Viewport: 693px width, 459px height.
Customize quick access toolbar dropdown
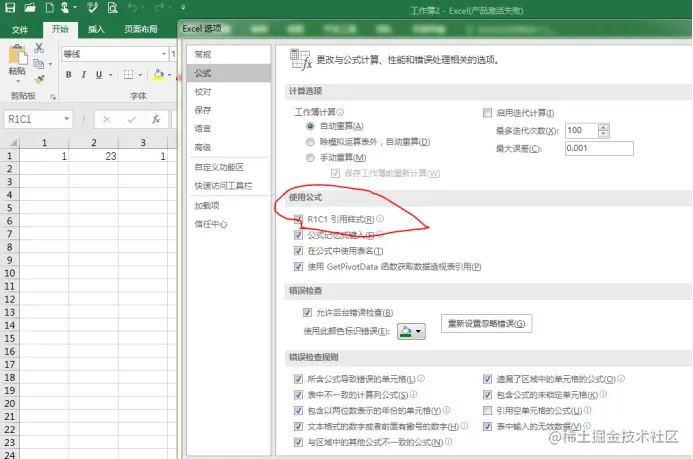point(183,8)
